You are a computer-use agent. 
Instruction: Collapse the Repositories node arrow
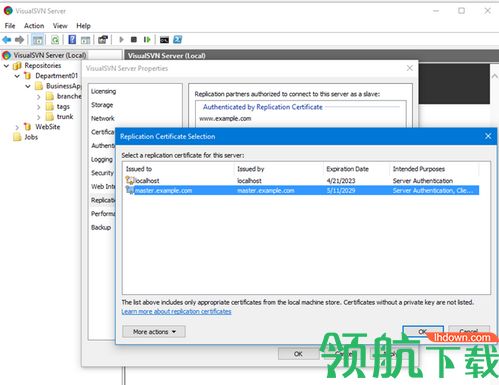[6, 66]
